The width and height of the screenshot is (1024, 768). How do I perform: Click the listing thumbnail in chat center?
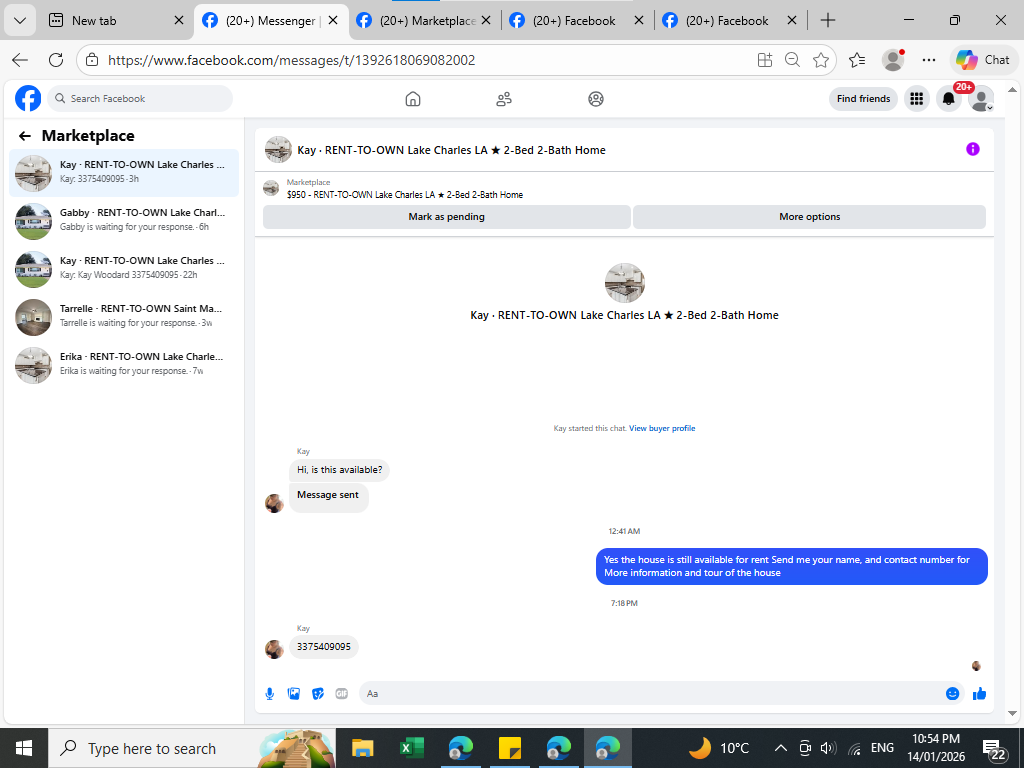[624, 283]
